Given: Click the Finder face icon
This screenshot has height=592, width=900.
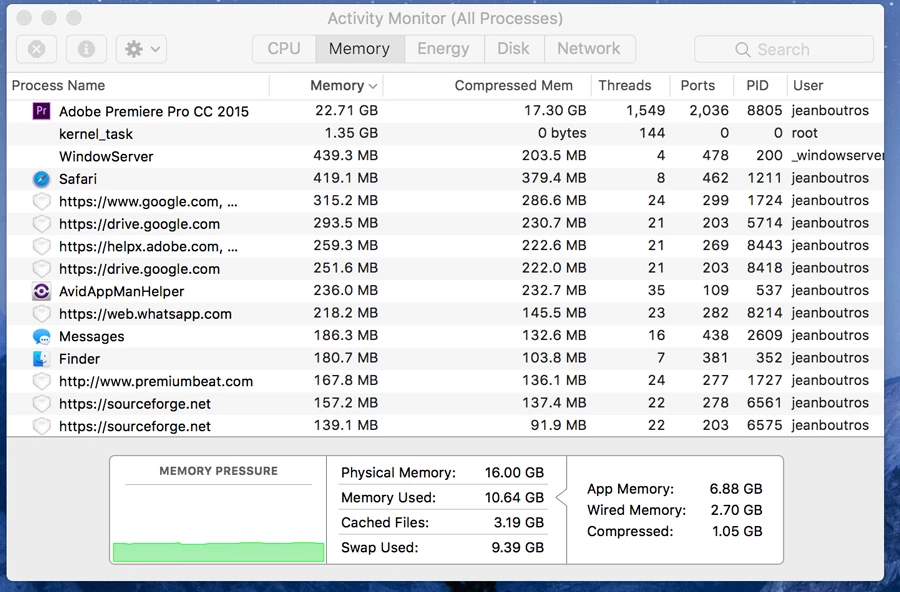Looking at the screenshot, I should [41, 359].
